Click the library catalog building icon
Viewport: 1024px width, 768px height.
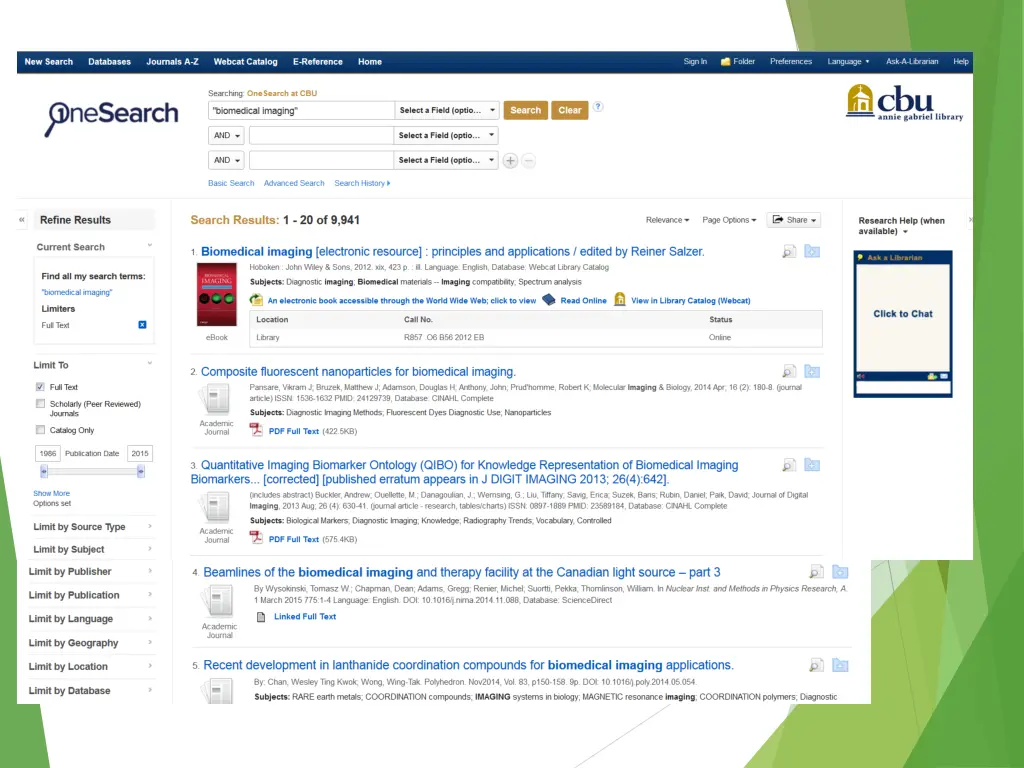[x=620, y=300]
